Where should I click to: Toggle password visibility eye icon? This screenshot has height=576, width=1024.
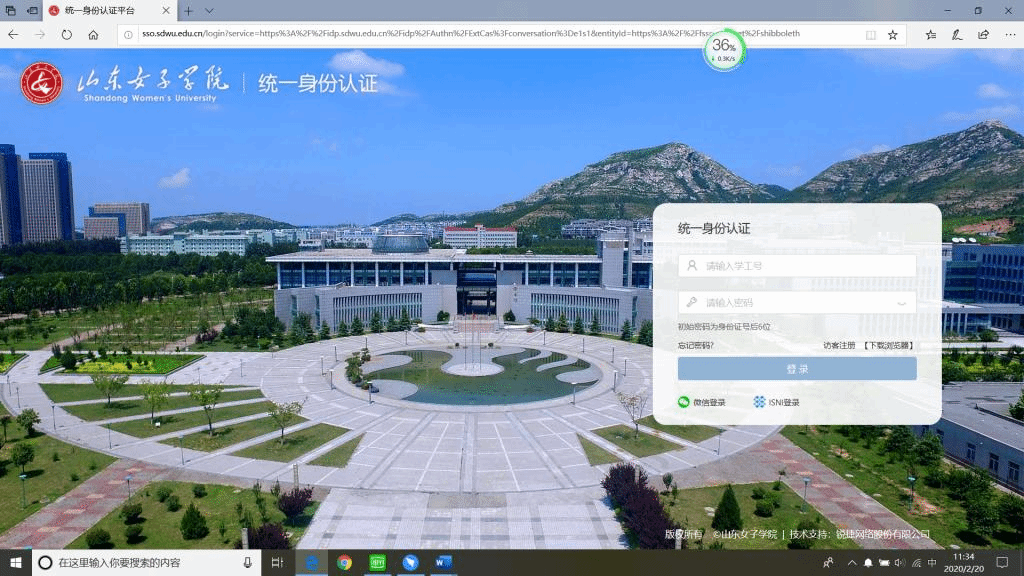click(x=901, y=303)
